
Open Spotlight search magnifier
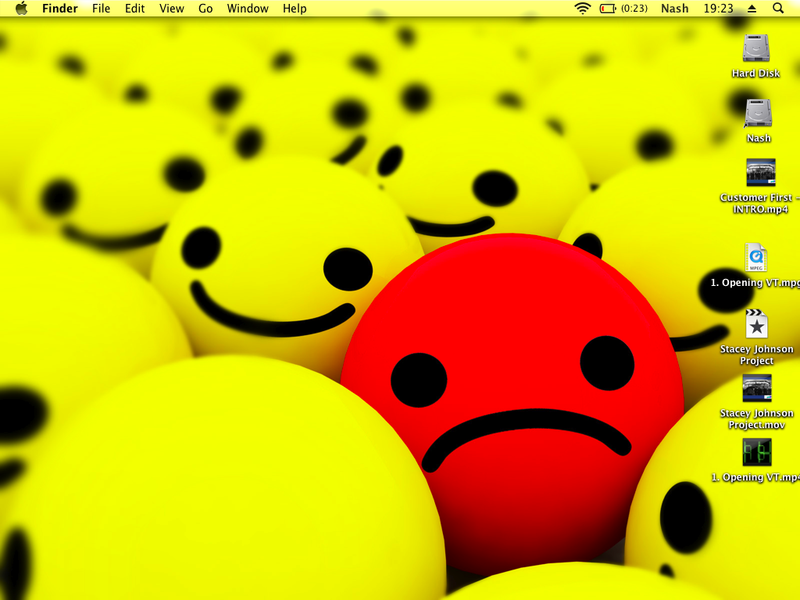tap(778, 8)
